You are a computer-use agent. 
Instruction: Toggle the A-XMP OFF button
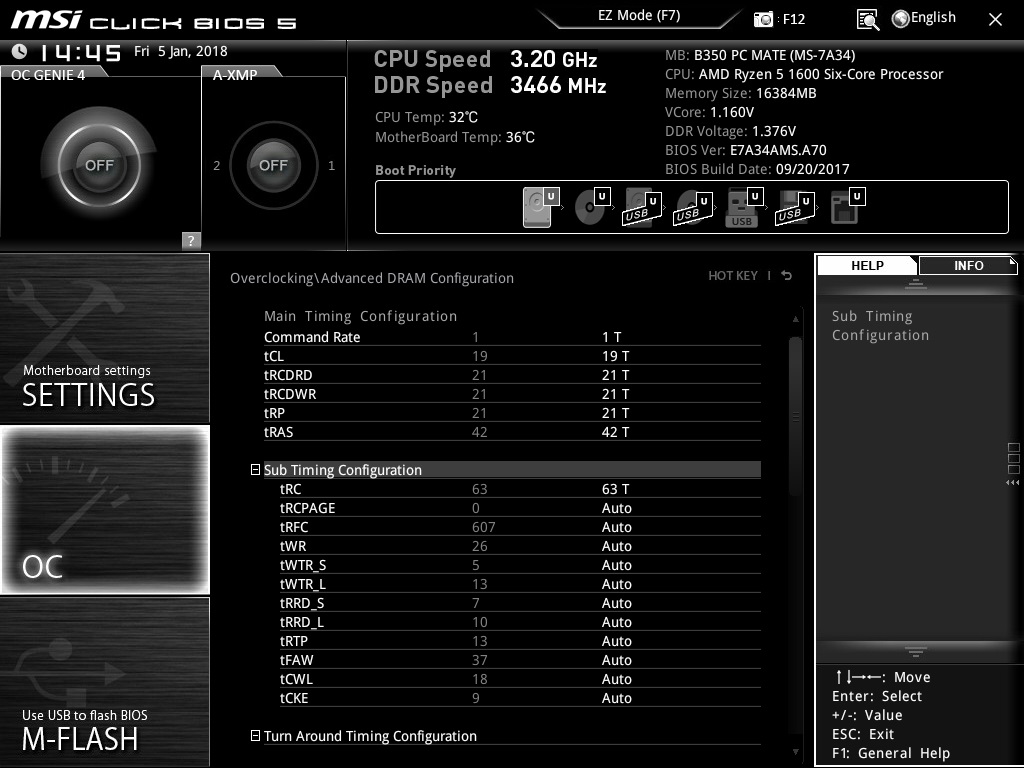click(x=273, y=165)
